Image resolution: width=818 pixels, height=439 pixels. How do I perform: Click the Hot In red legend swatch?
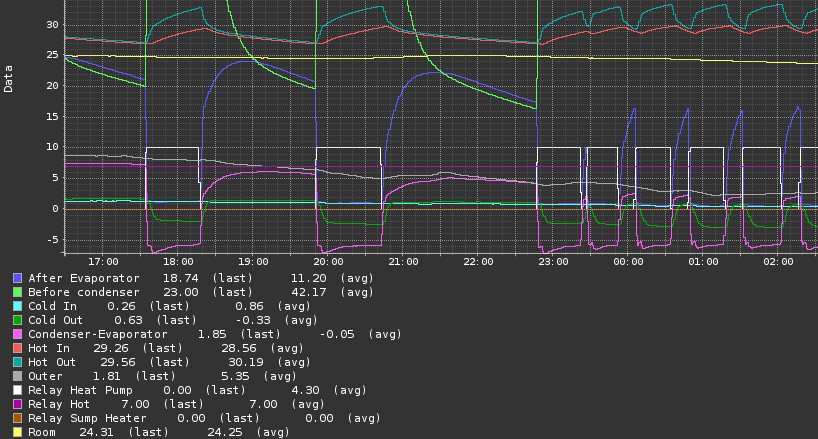[17, 348]
